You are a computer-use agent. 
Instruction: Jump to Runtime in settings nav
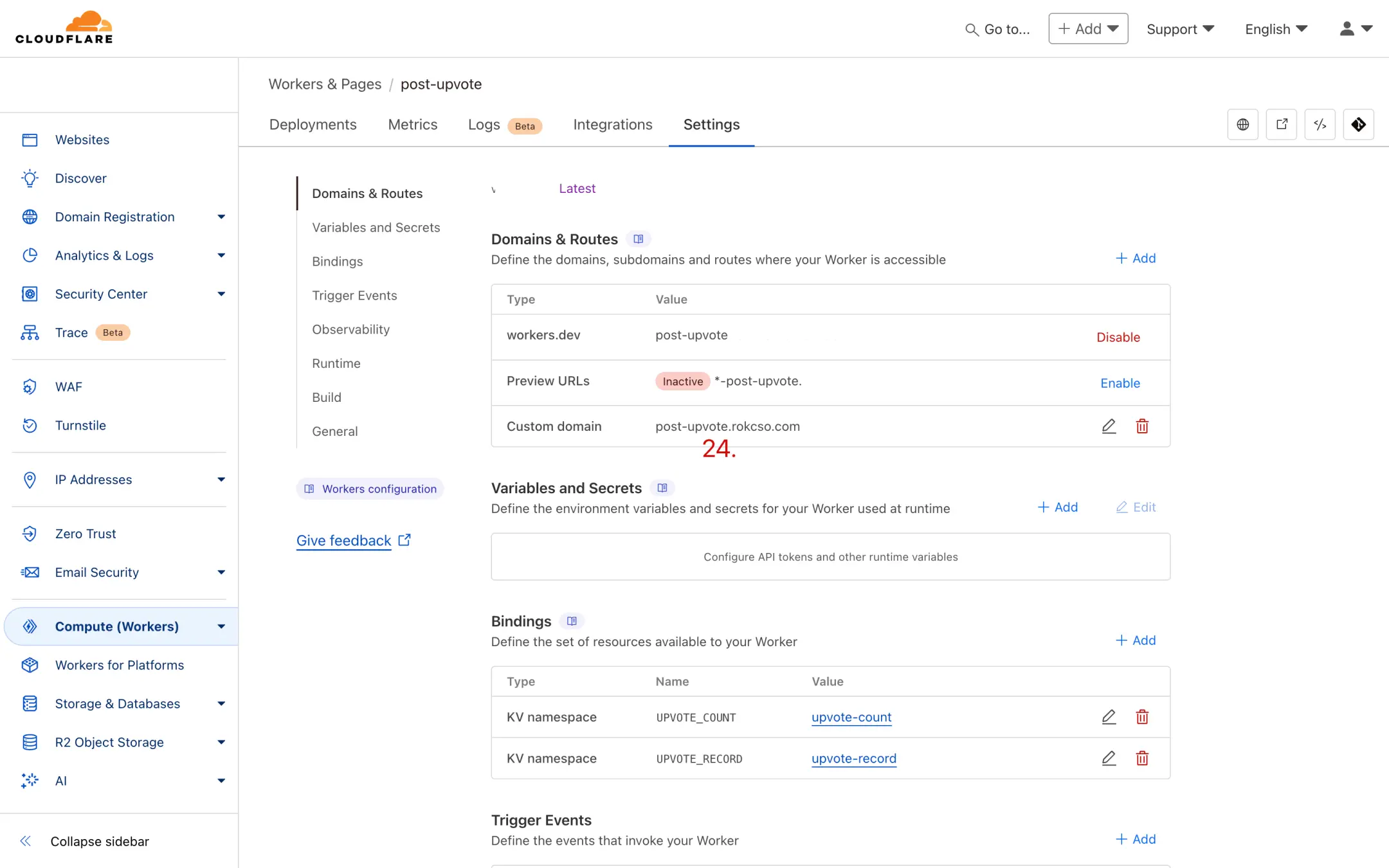pyautogui.click(x=336, y=364)
